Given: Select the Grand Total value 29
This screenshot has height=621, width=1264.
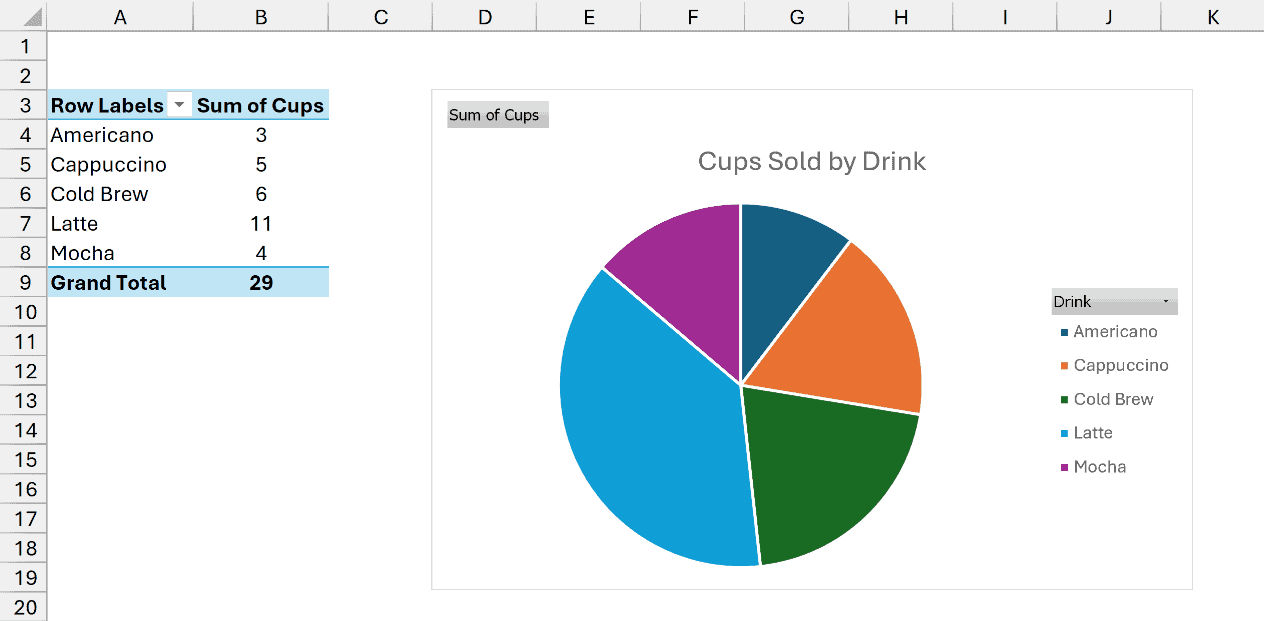Looking at the screenshot, I should tap(261, 283).
